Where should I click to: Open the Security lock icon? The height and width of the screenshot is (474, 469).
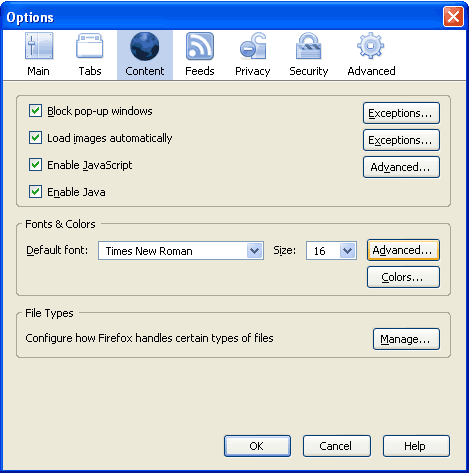309,46
